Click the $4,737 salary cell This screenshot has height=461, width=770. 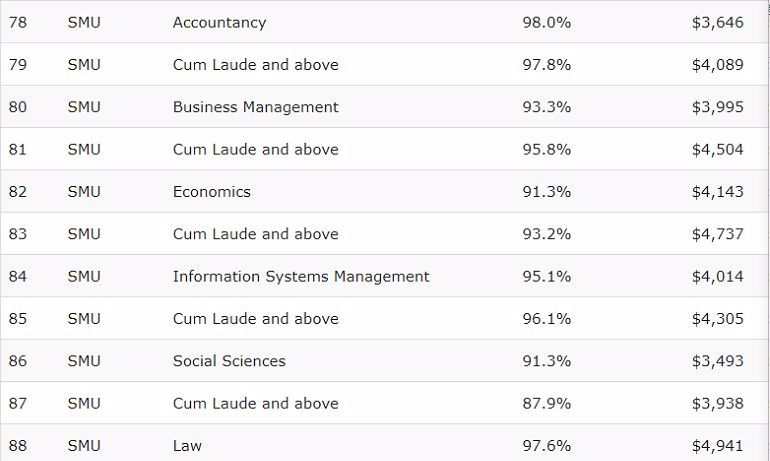pyautogui.click(x=717, y=234)
